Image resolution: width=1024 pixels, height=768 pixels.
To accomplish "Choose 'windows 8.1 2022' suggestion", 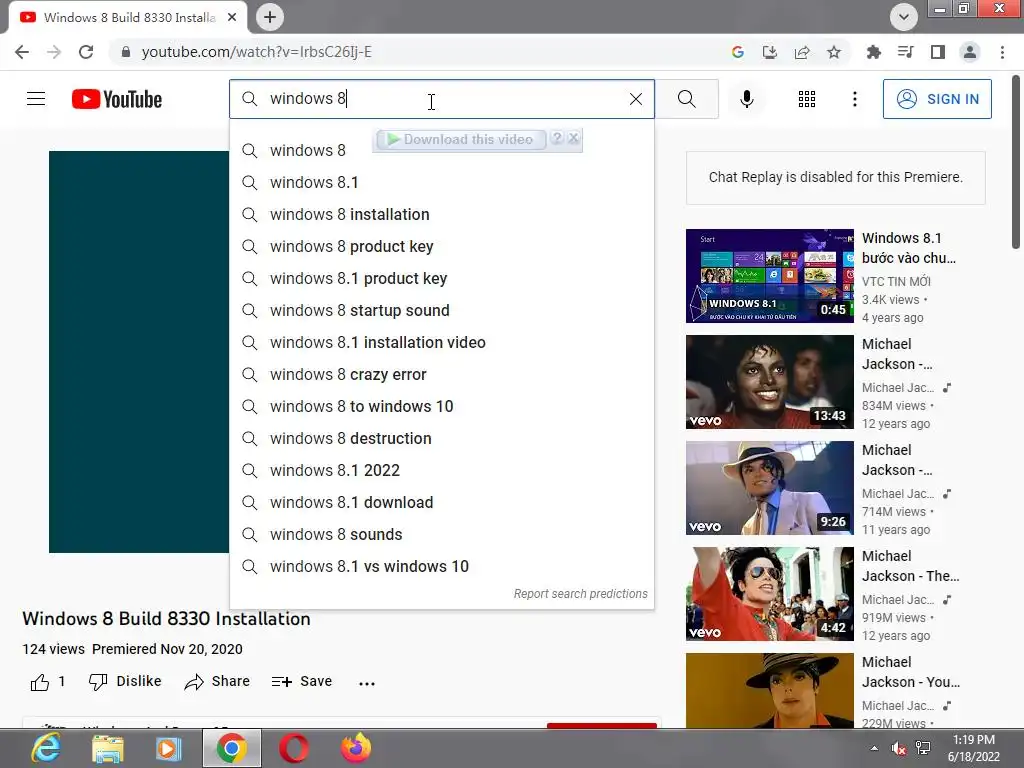I will (x=441, y=470).
